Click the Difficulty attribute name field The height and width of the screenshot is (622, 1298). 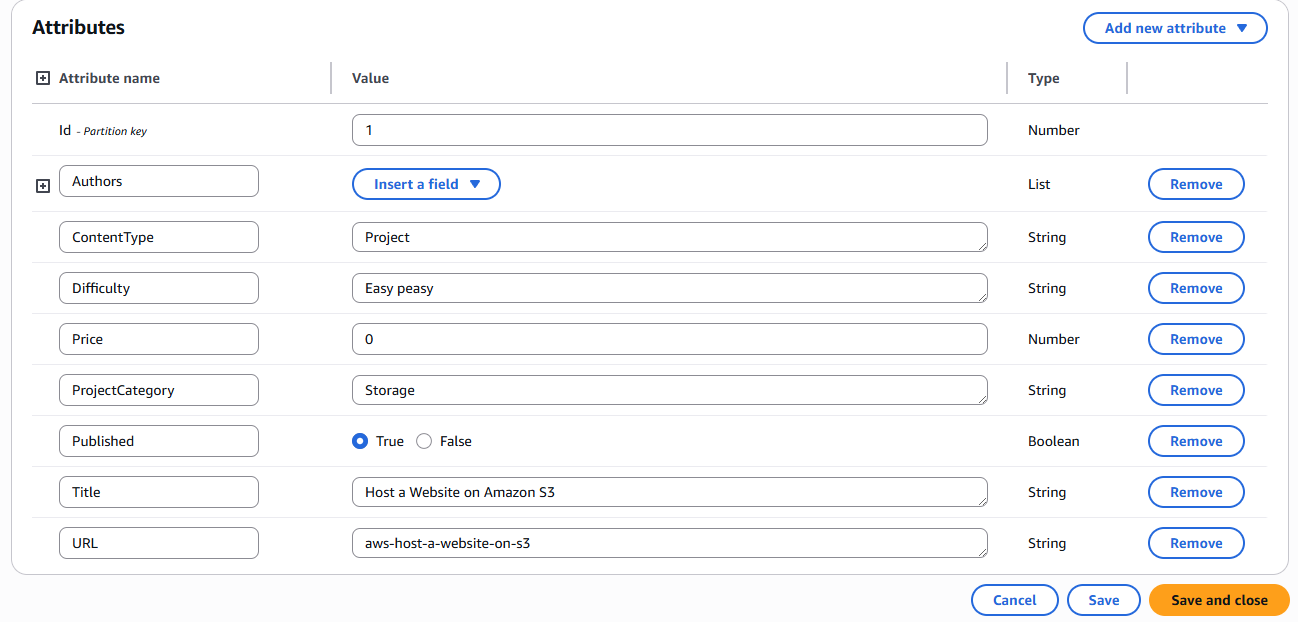(x=158, y=288)
